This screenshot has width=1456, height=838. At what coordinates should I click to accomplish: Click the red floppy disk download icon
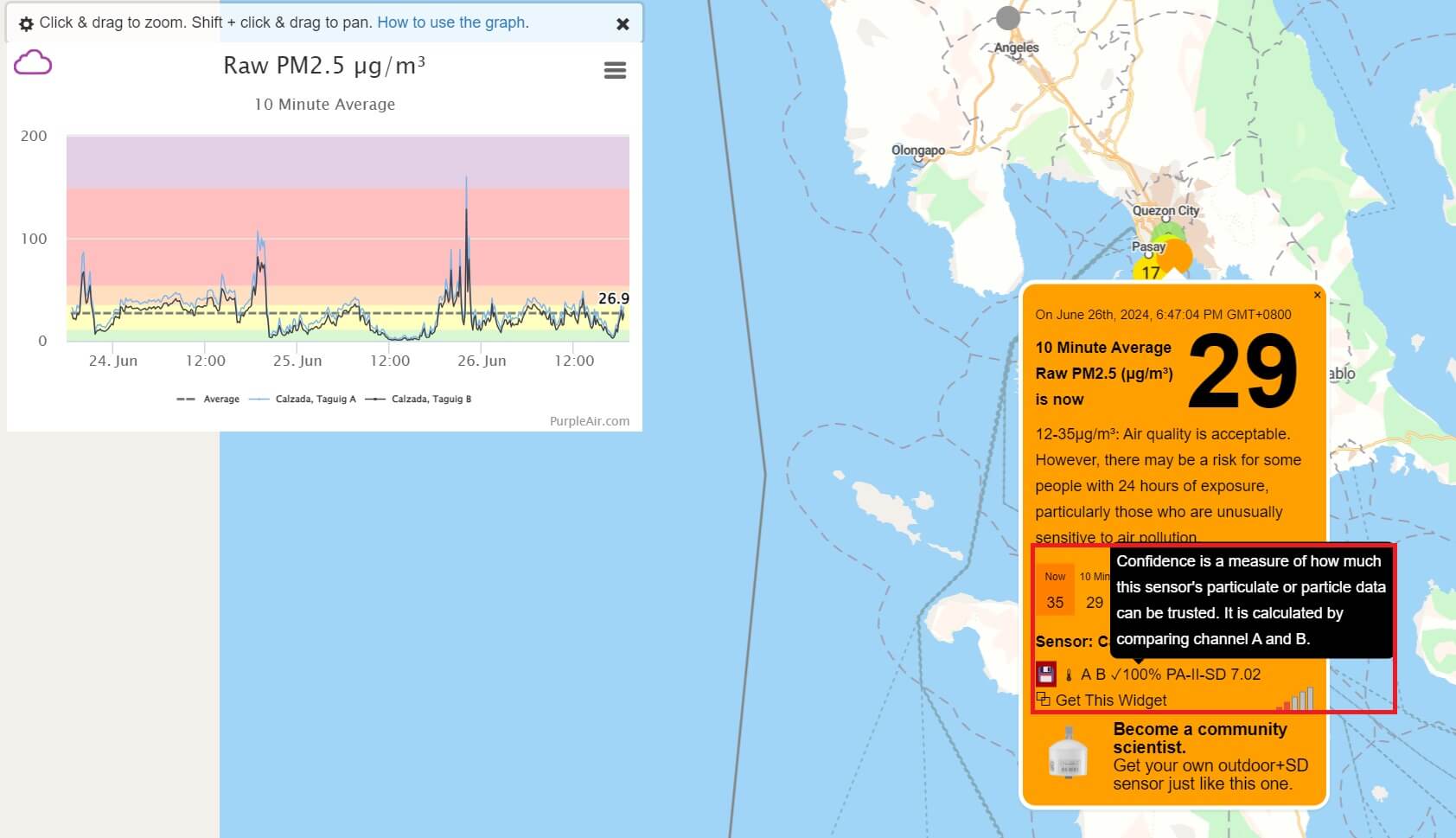(x=1045, y=675)
